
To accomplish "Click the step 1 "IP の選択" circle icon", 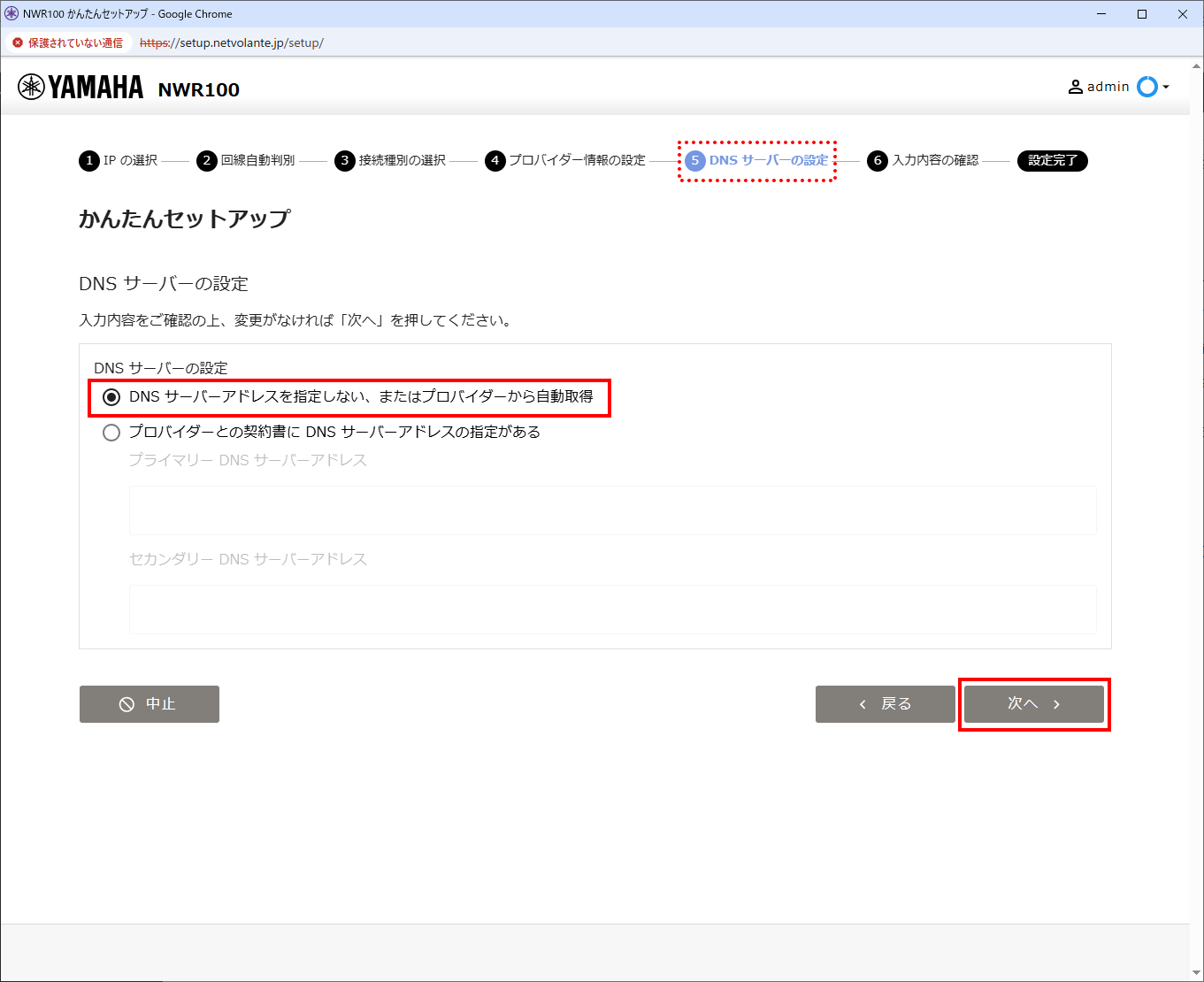I will pyautogui.click(x=89, y=160).
